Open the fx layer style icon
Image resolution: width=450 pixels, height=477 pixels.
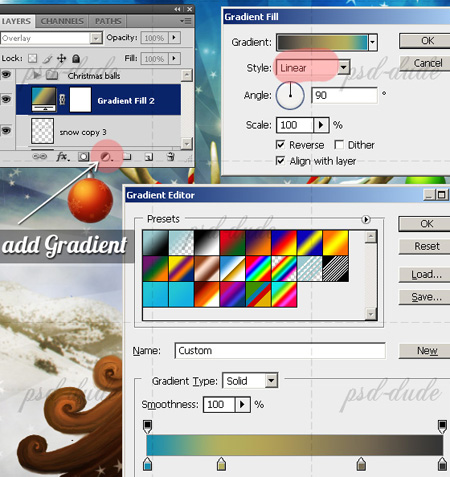click(x=62, y=156)
